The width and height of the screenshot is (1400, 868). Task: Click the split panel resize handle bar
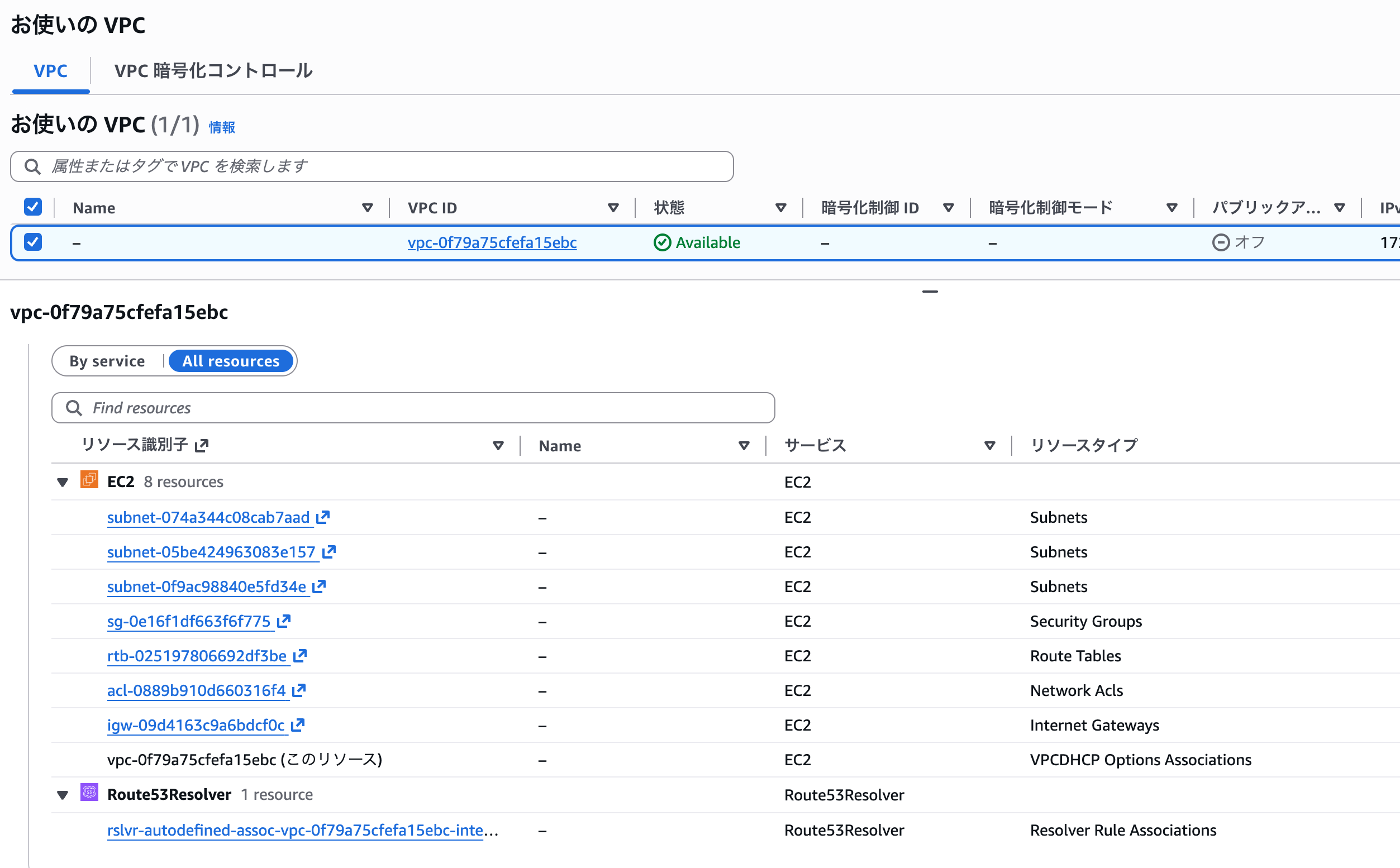click(x=930, y=292)
